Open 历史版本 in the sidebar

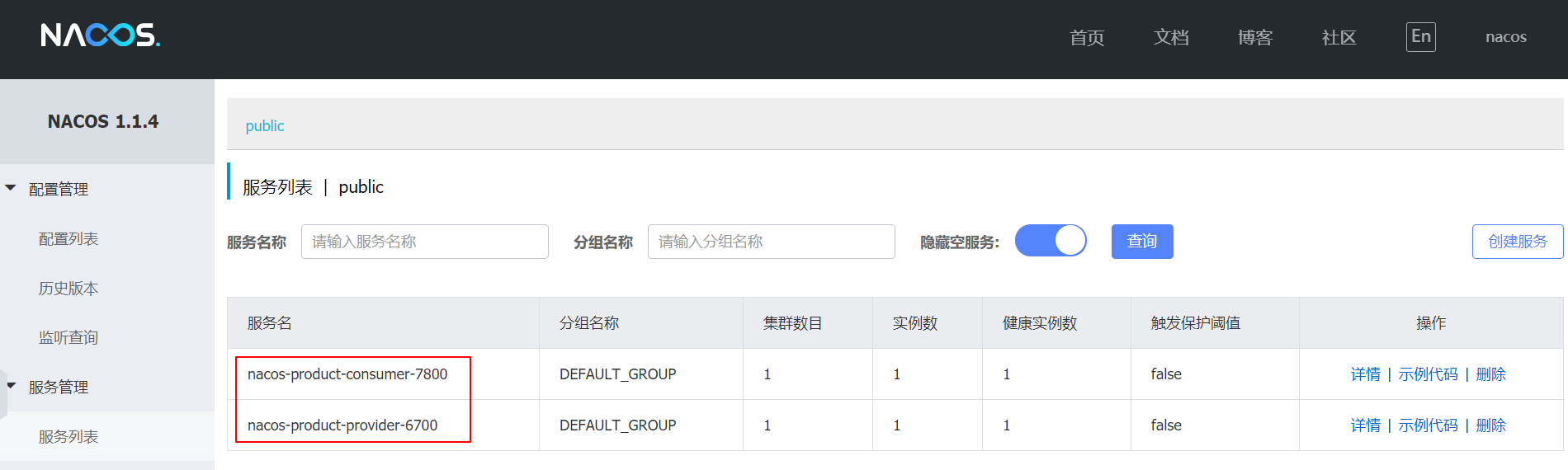68,288
